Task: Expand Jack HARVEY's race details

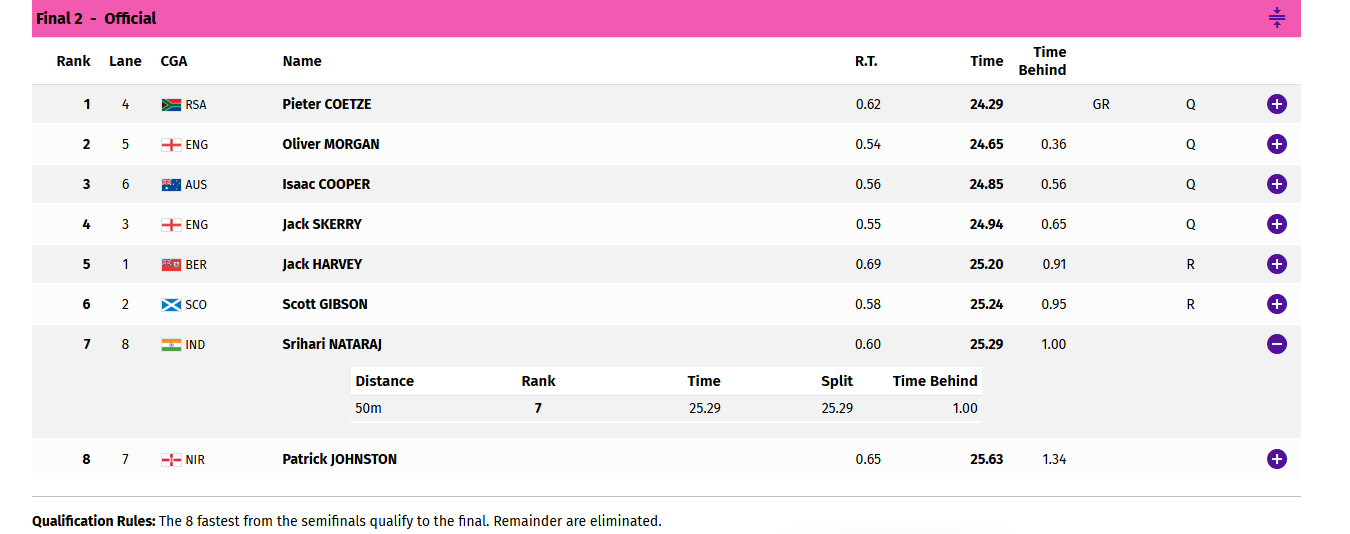Action: 1276,264
